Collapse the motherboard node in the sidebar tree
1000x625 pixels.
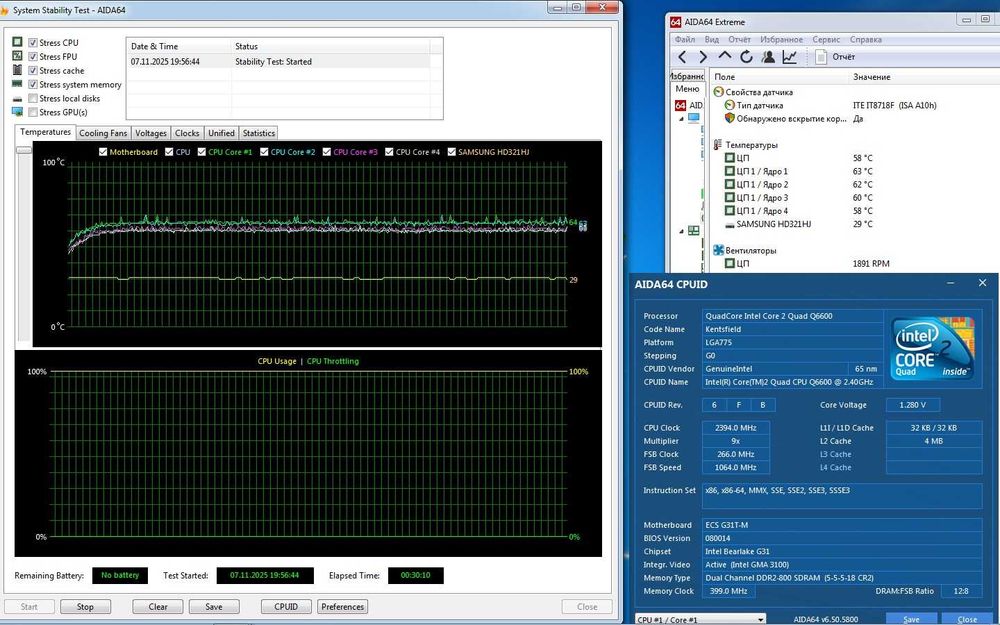point(680,230)
